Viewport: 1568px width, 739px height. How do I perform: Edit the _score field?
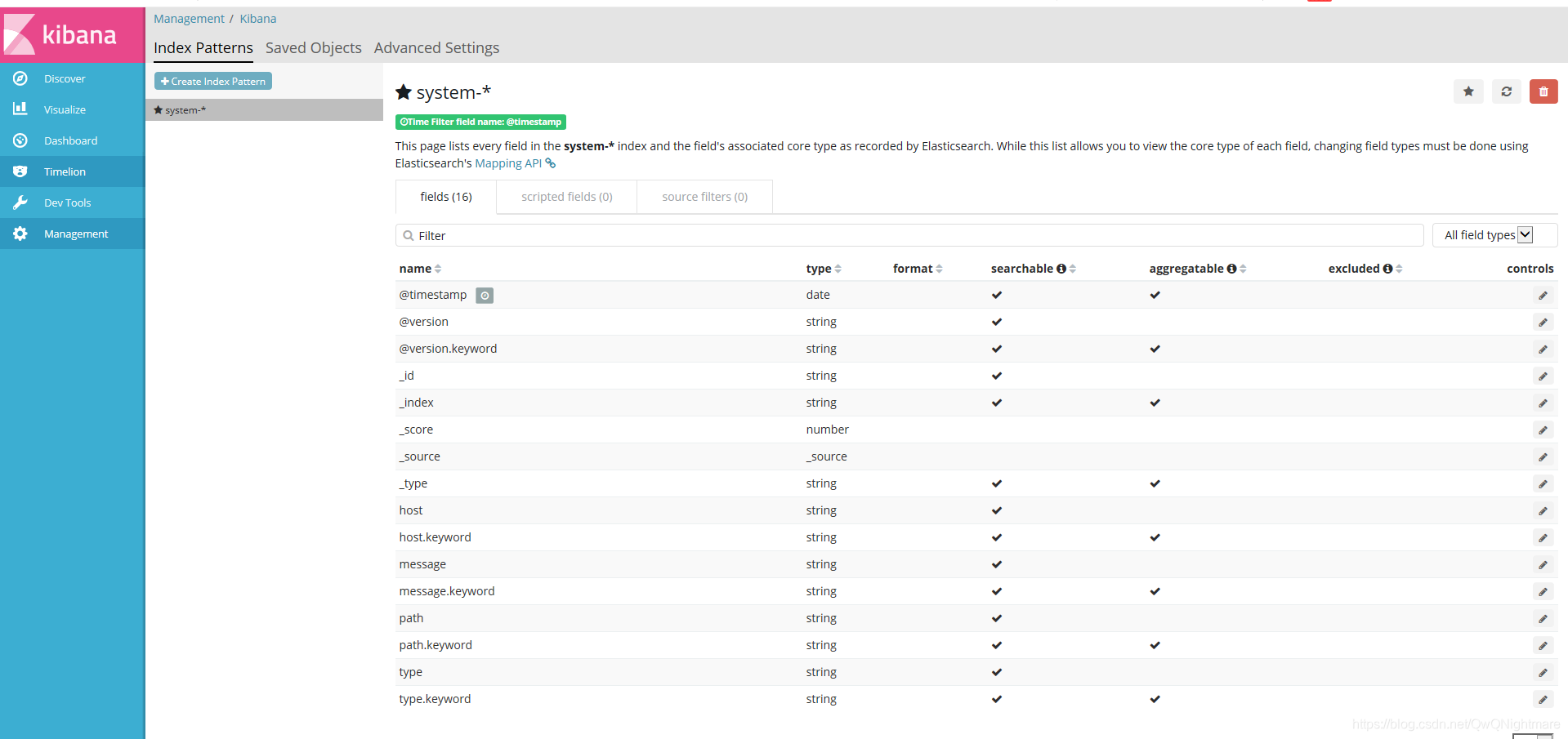point(1543,430)
